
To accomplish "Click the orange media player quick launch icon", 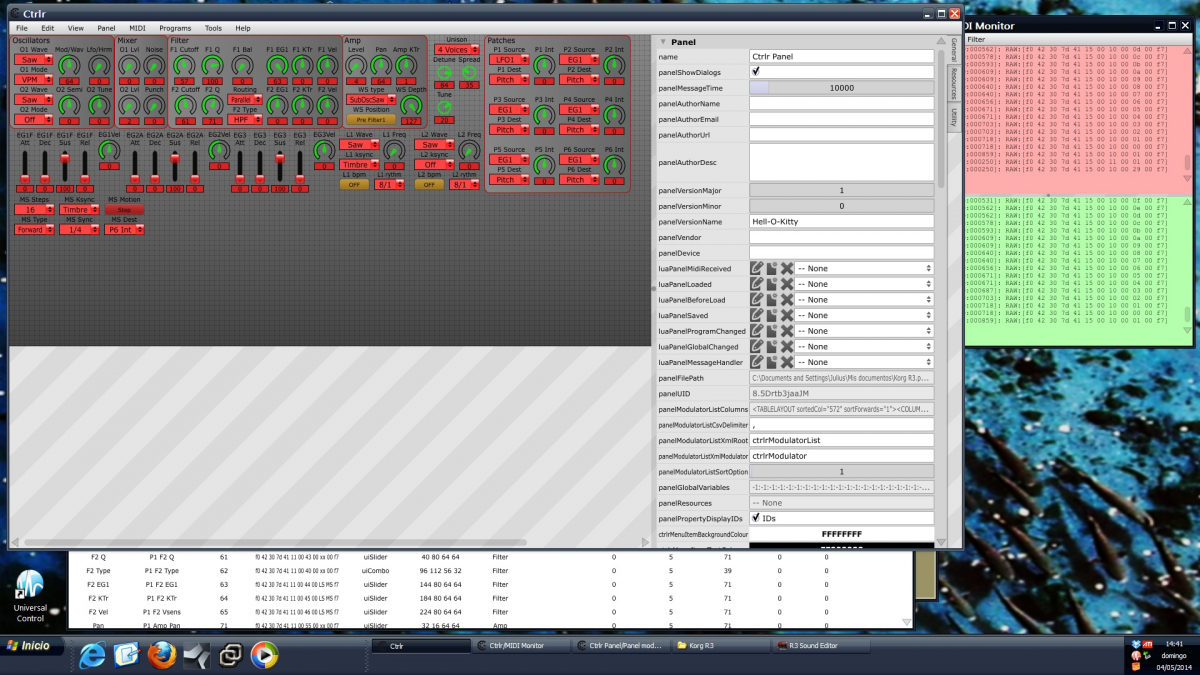I will click(x=264, y=655).
